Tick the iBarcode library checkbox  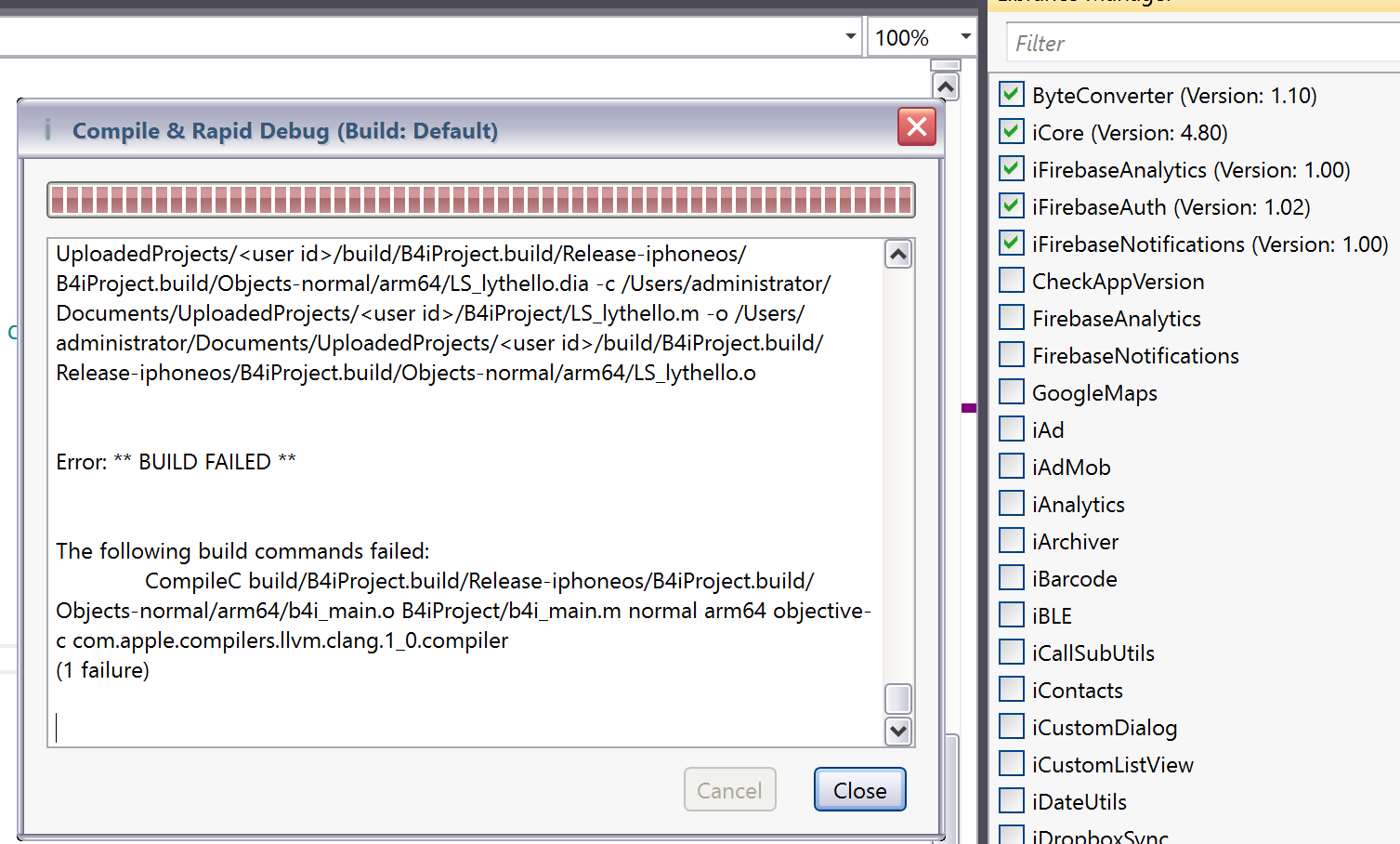click(x=1012, y=578)
